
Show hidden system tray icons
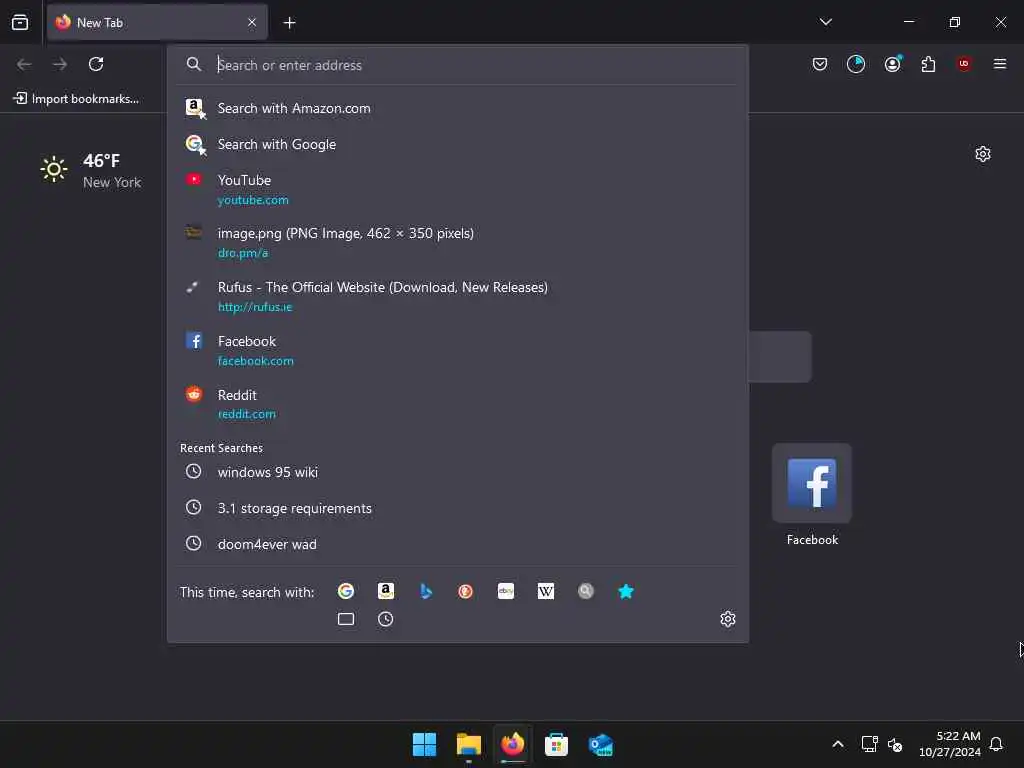coord(838,744)
